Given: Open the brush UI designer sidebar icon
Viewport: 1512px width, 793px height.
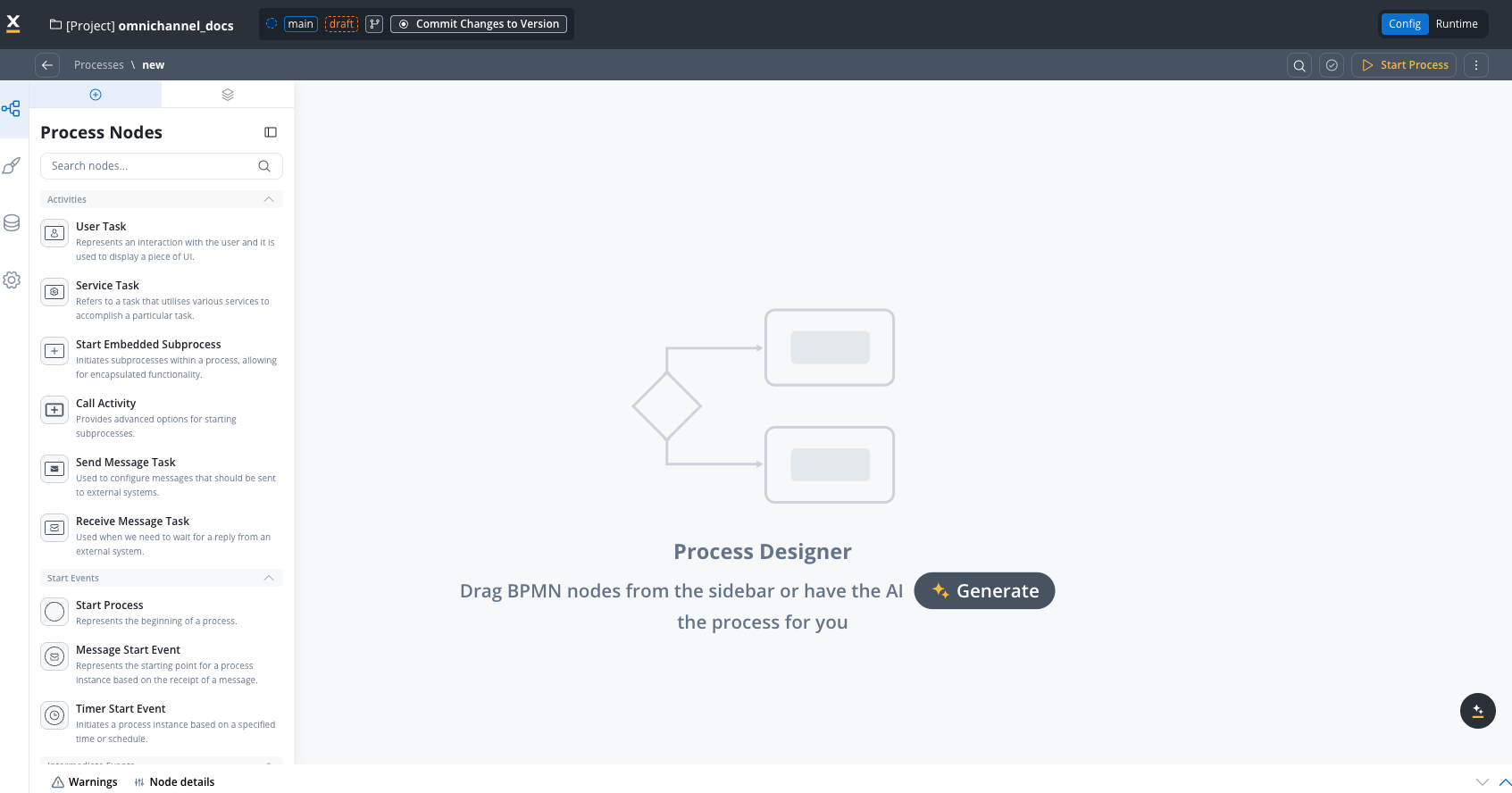Looking at the screenshot, I should pyautogui.click(x=12, y=166).
